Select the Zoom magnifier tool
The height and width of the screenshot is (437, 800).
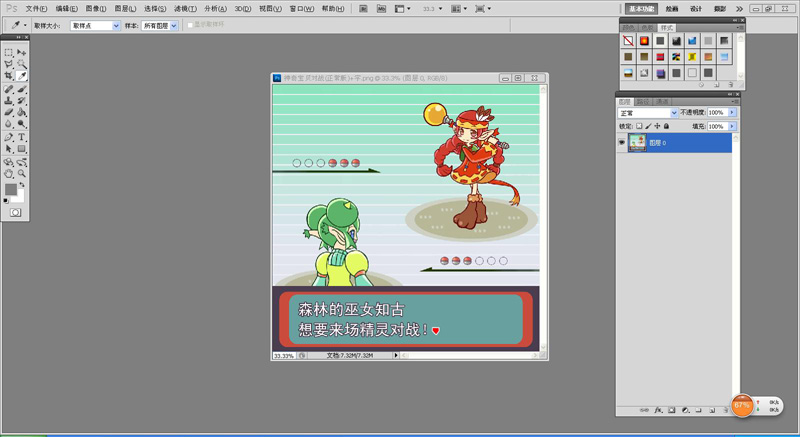pos(21,174)
